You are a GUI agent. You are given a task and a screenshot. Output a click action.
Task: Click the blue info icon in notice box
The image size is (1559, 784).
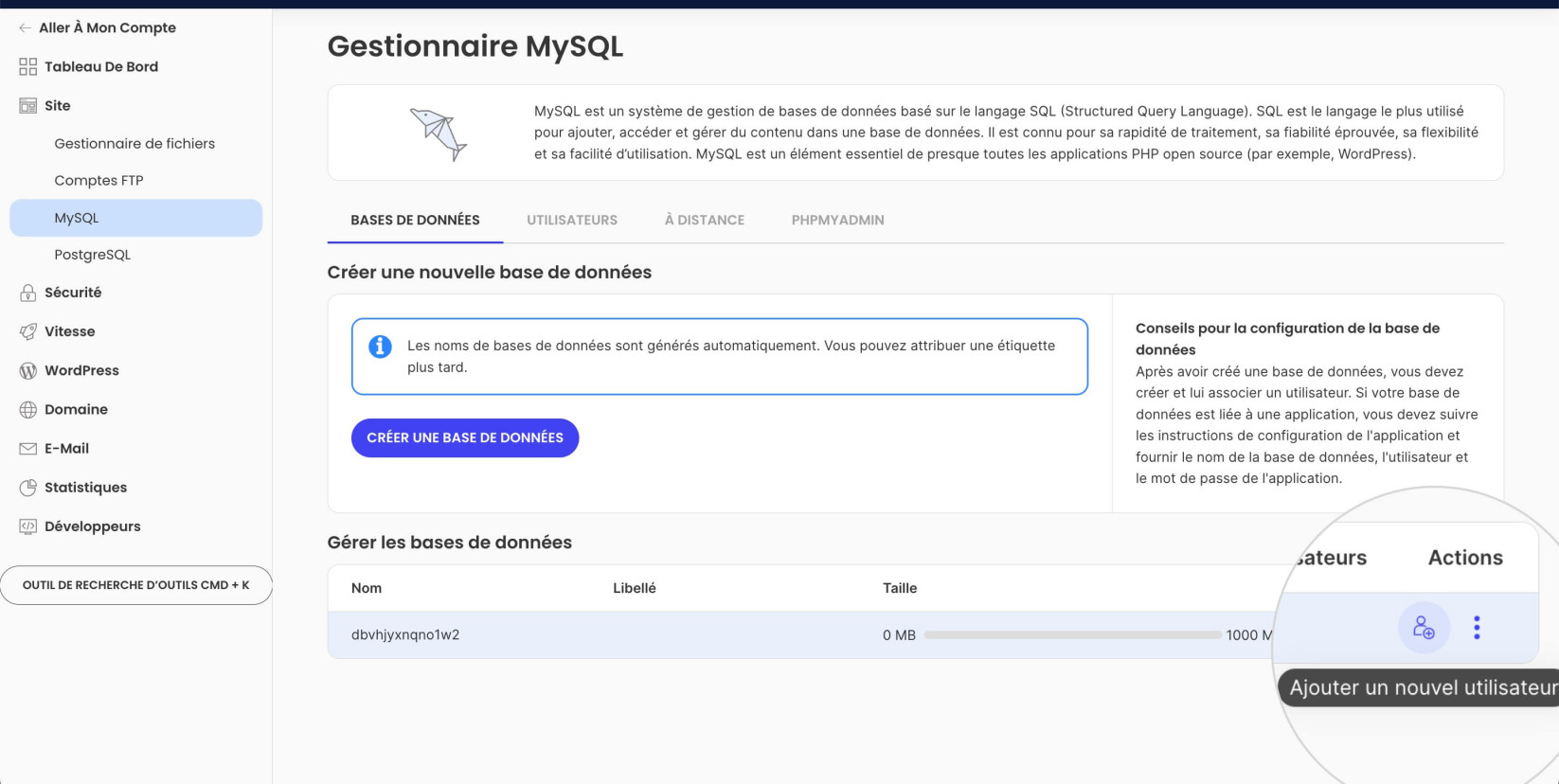pyautogui.click(x=380, y=347)
